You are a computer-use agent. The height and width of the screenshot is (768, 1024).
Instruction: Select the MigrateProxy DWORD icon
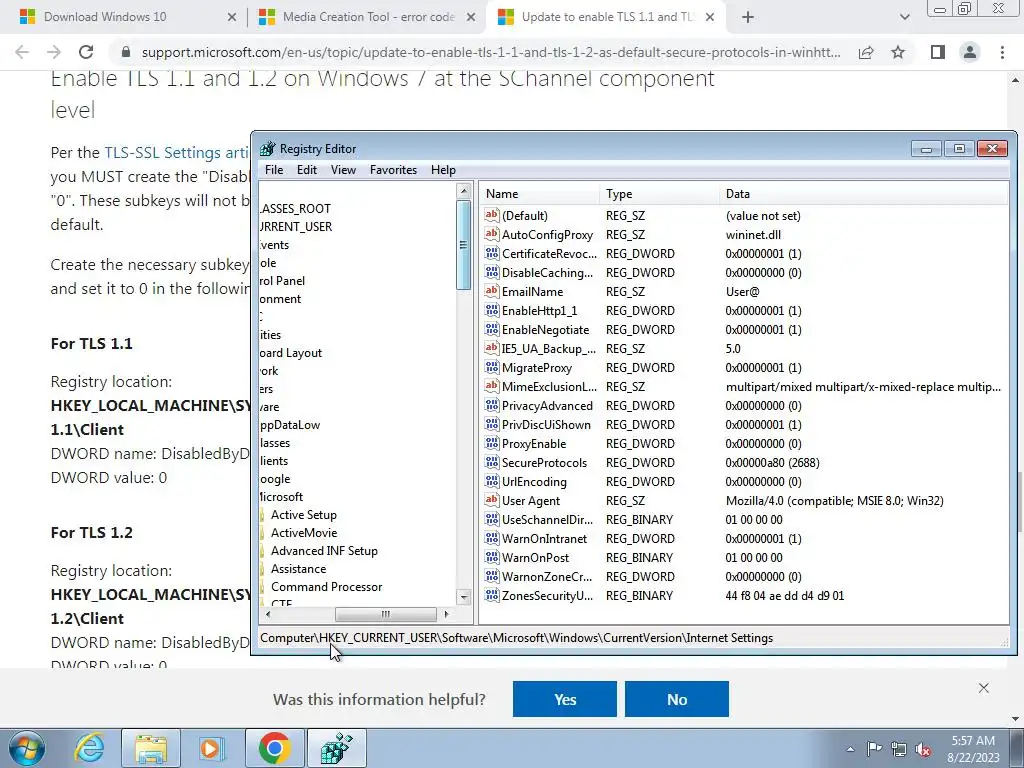(492, 367)
